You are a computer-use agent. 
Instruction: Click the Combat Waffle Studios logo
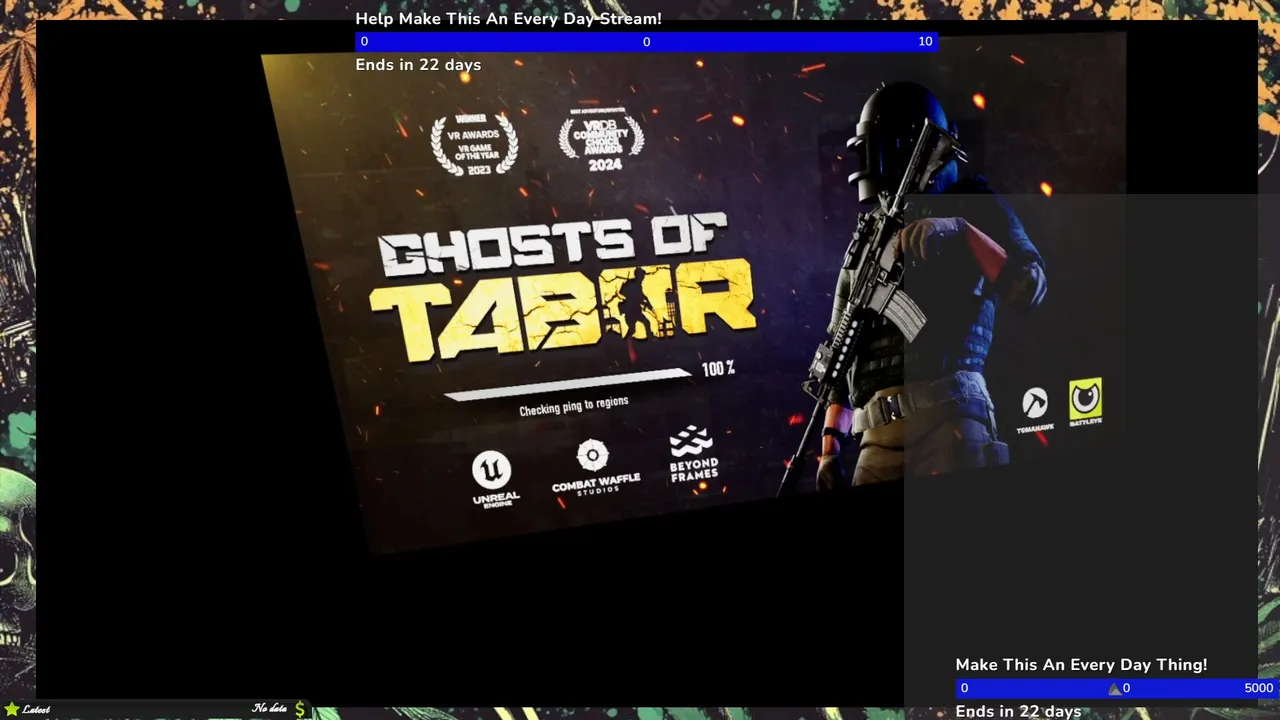tap(595, 468)
